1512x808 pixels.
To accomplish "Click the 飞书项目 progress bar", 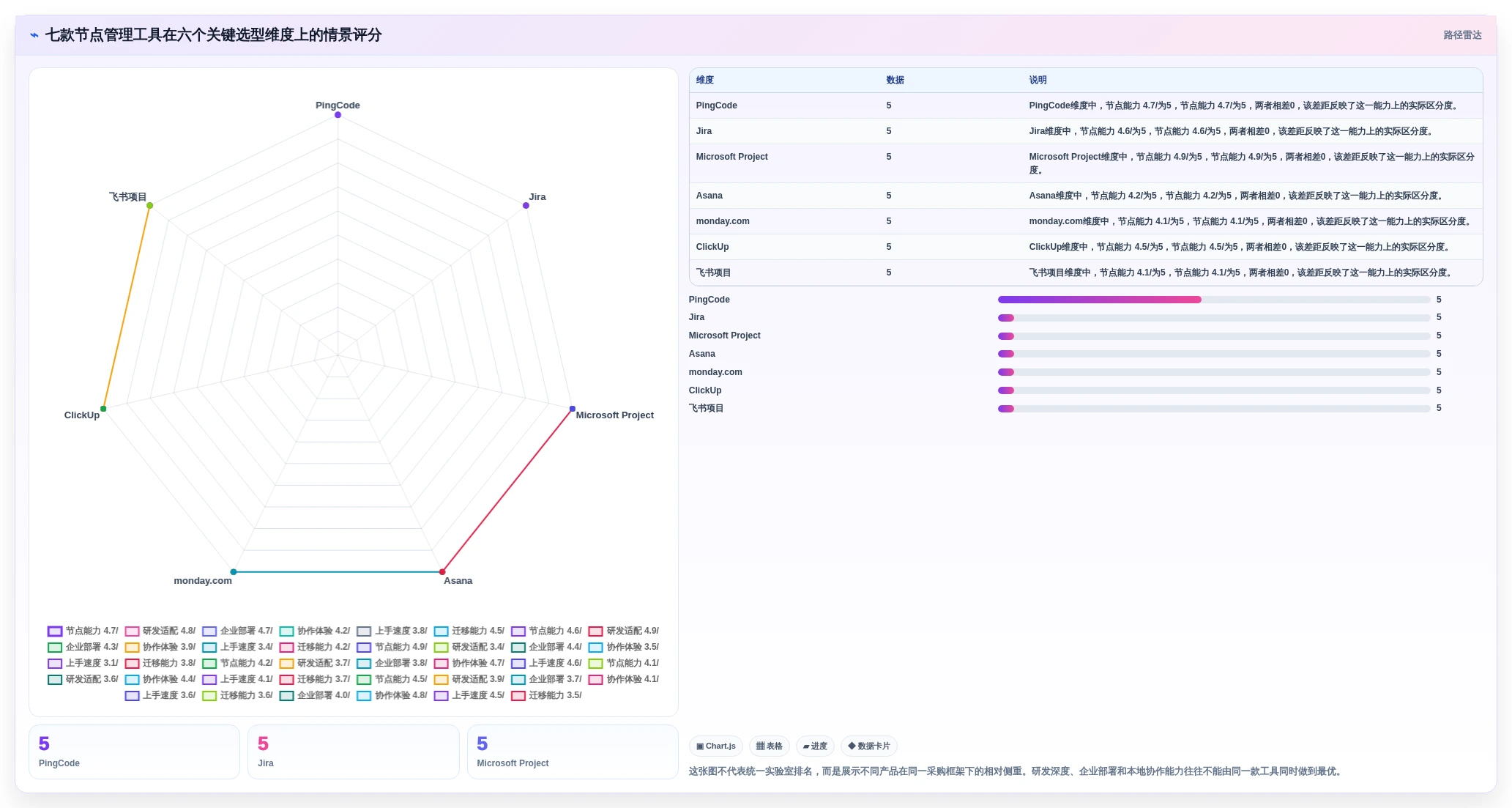I will (1214, 409).
